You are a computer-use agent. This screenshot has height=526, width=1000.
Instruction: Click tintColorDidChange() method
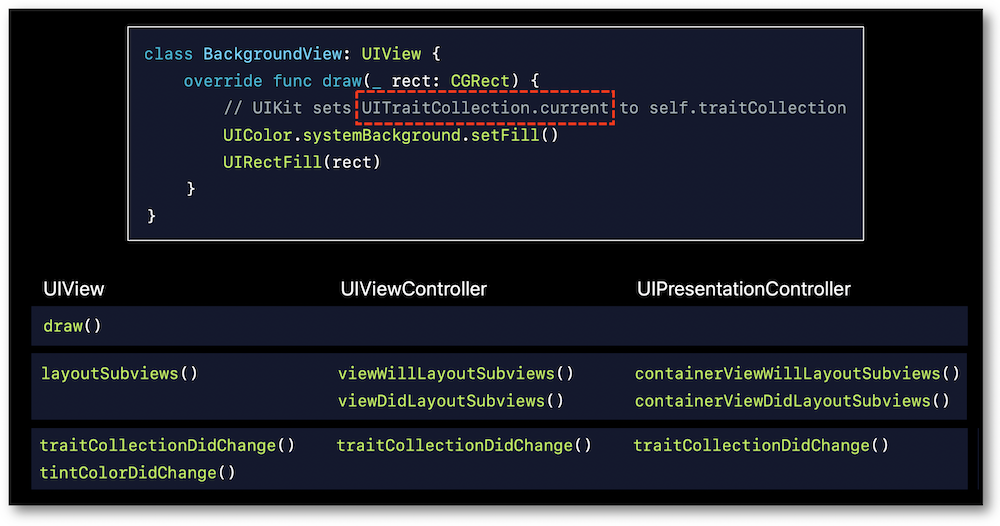point(137,472)
